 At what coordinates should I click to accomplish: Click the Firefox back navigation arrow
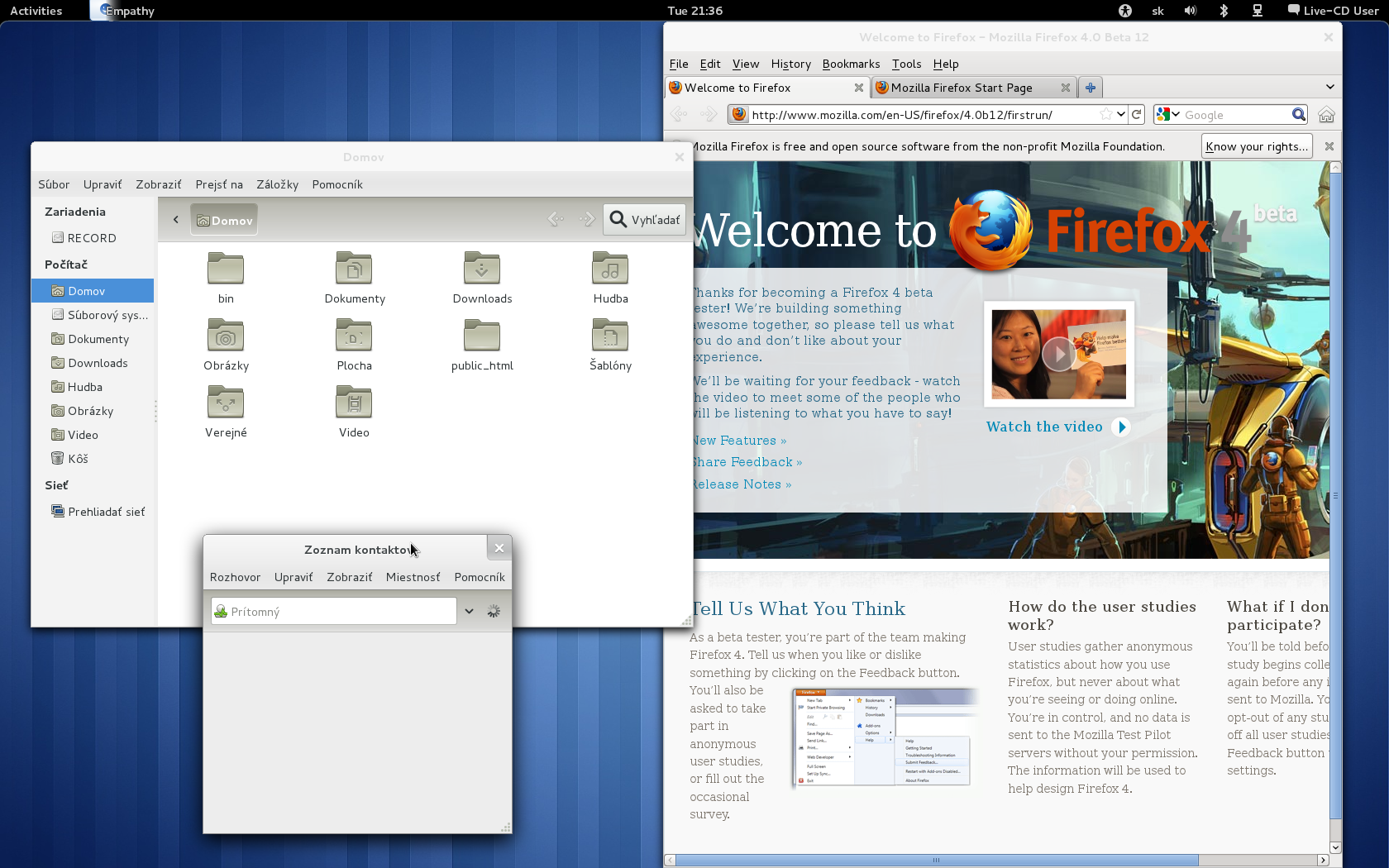[679, 114]
